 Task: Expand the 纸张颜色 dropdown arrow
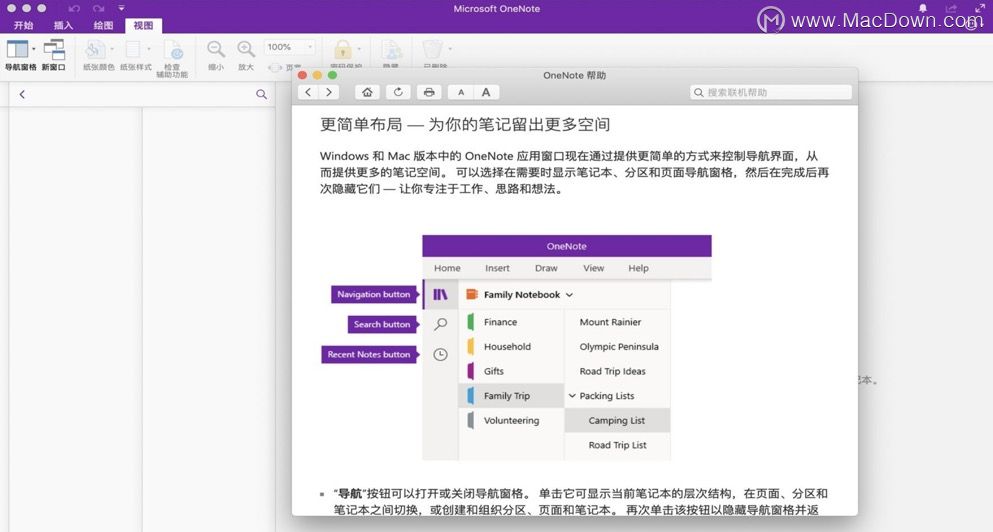coord(112,49)
